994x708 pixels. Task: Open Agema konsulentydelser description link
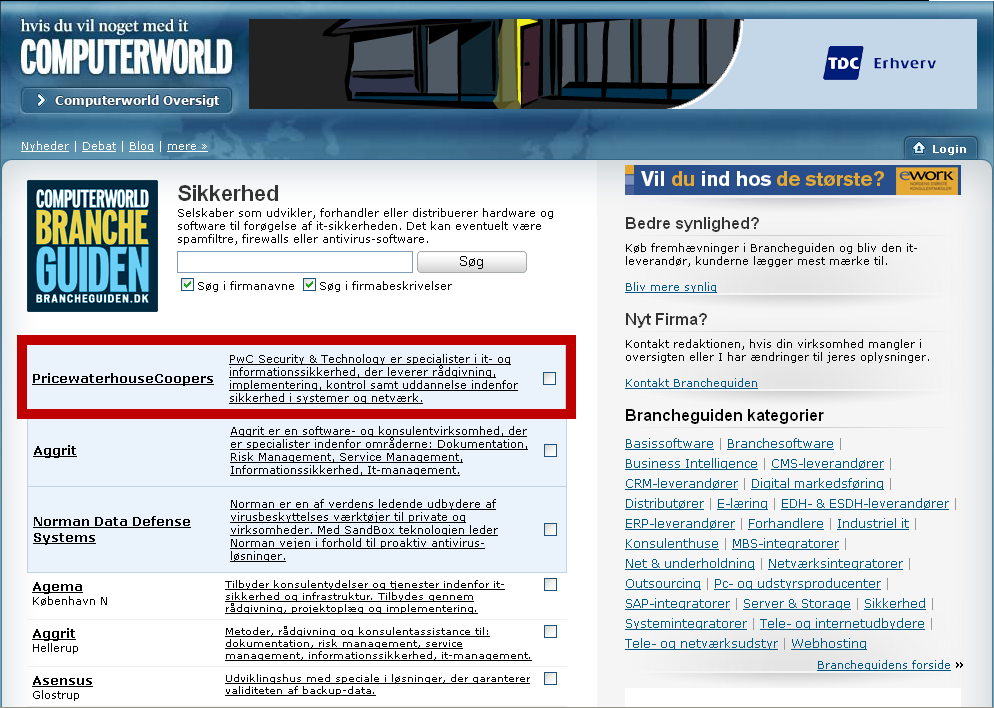pos(365,596)
